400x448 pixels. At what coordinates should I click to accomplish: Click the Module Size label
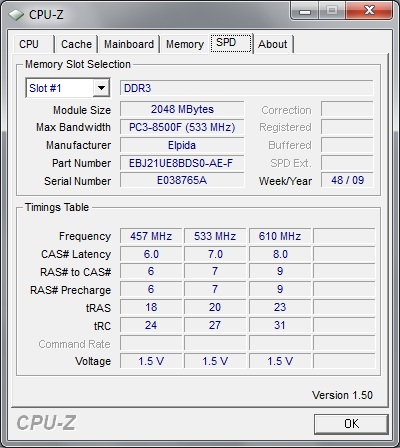point(82,110)
